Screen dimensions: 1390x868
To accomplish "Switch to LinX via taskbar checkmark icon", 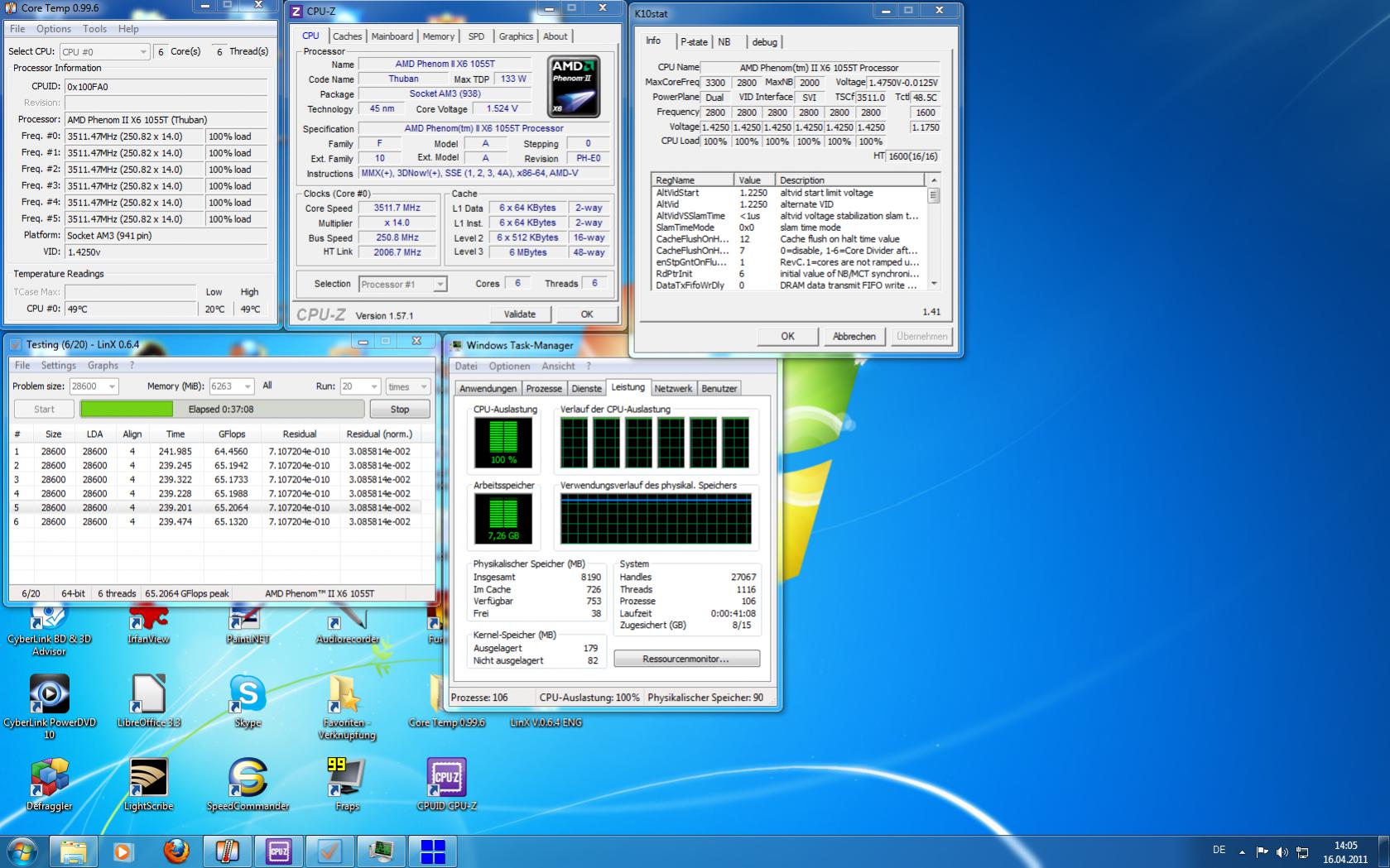I will 329,851.
